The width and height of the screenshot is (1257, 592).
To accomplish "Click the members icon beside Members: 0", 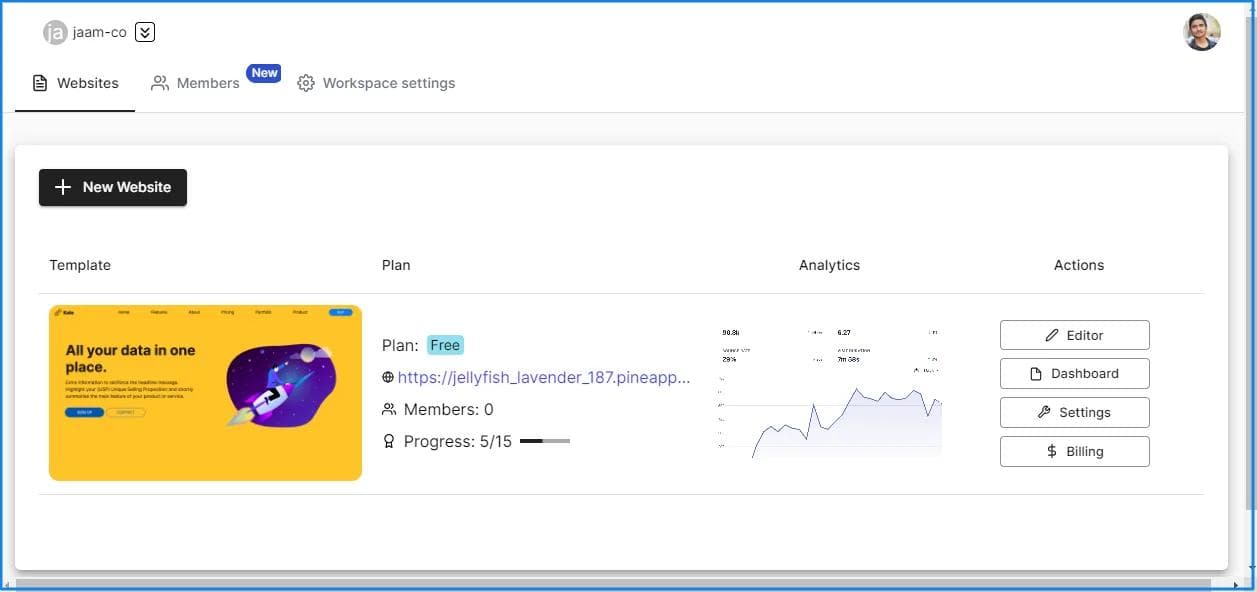I will coord(389,409).
